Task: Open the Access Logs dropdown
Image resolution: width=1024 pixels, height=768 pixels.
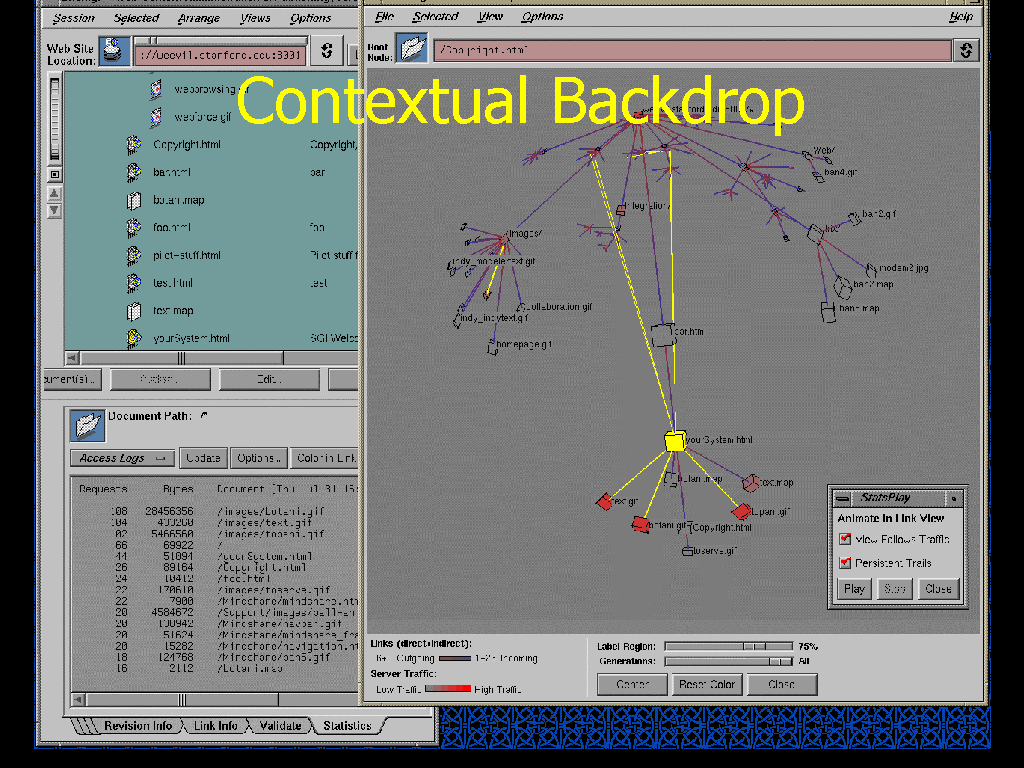Action: tap(122, 458)
